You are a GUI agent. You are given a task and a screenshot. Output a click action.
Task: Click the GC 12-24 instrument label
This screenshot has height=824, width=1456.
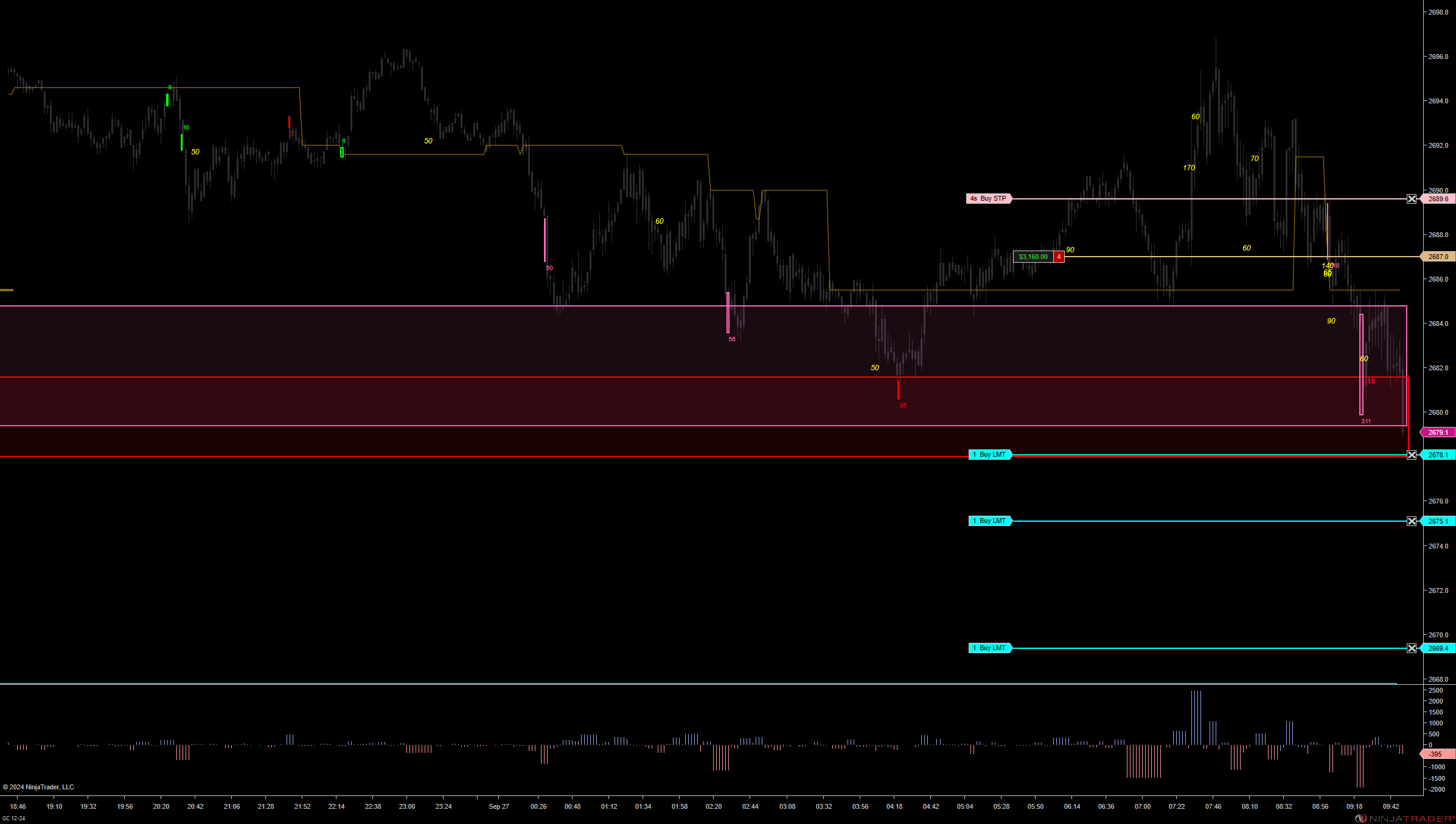(14, 819)
